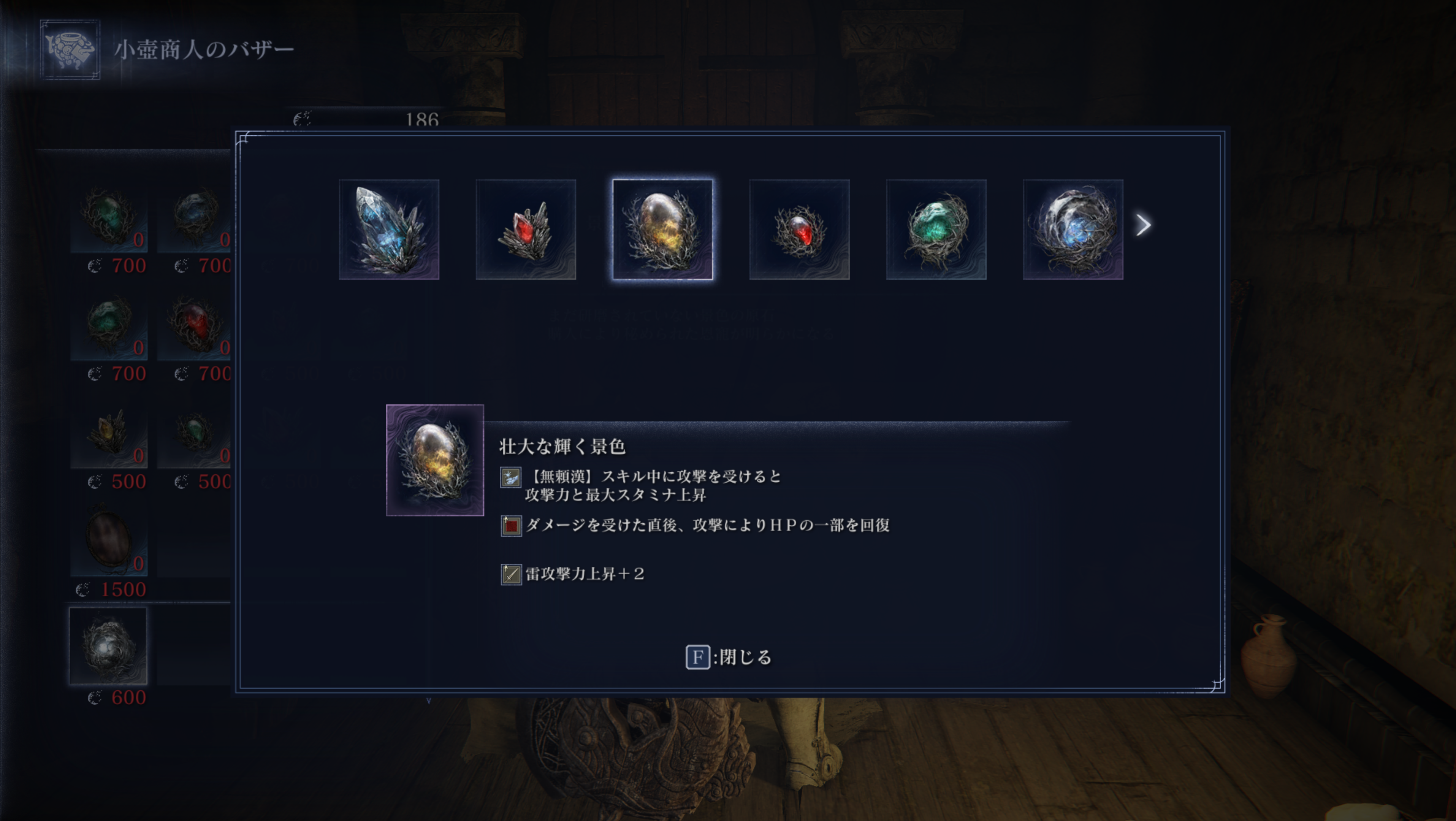The width and height of the screenshot is (1456, 821).
Task: Click the red HP recovery effect icon
Action: click(511, 526)
